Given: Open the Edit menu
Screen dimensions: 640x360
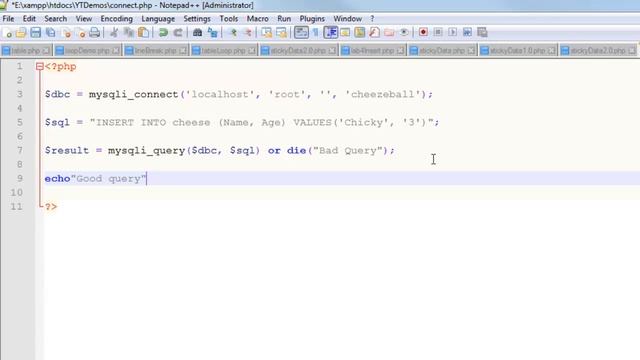Looking at the screenshot, I should [29, 19].
